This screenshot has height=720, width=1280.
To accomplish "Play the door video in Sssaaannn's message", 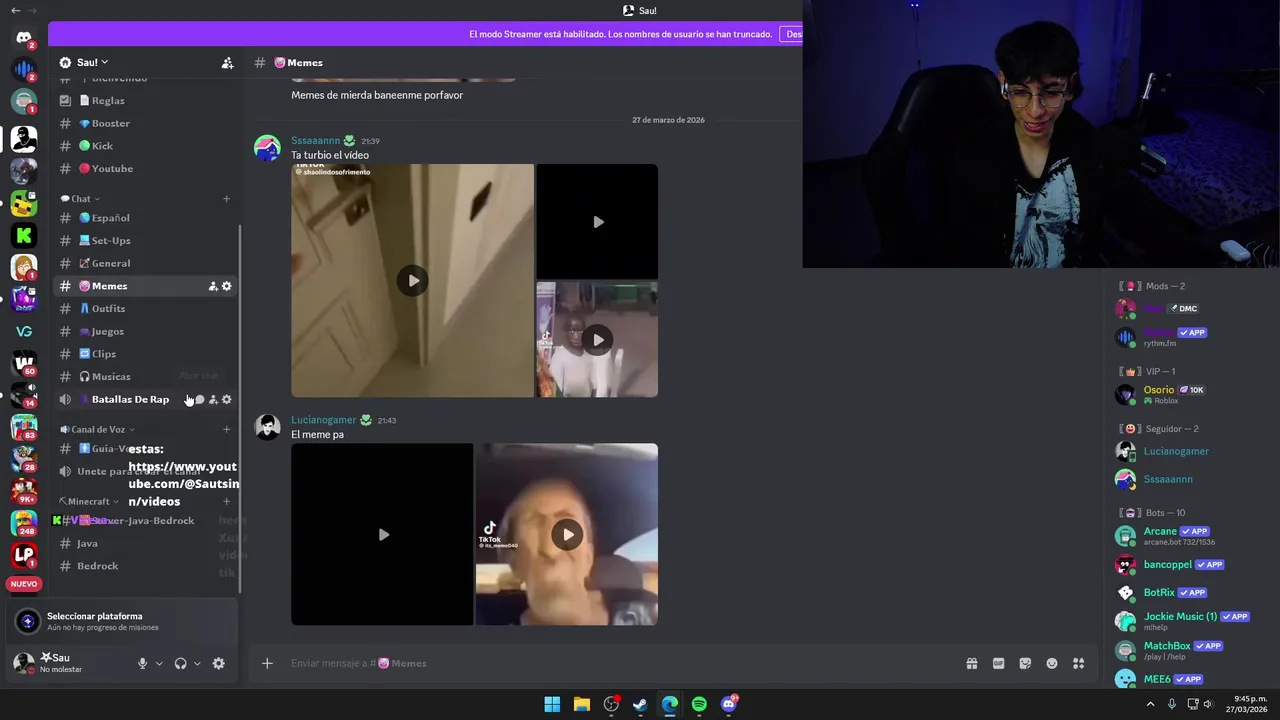I will click(x=413, y=281).
